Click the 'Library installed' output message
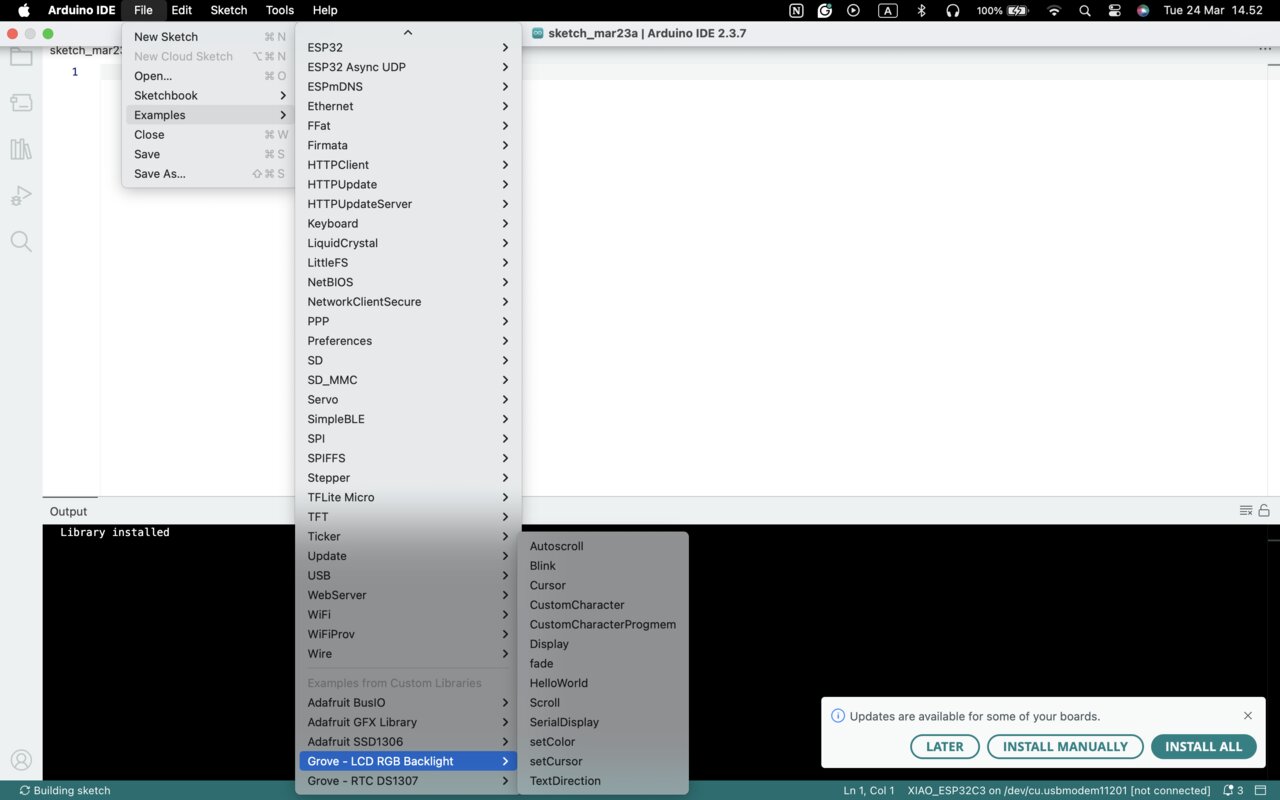 click(x=115, y=532)
